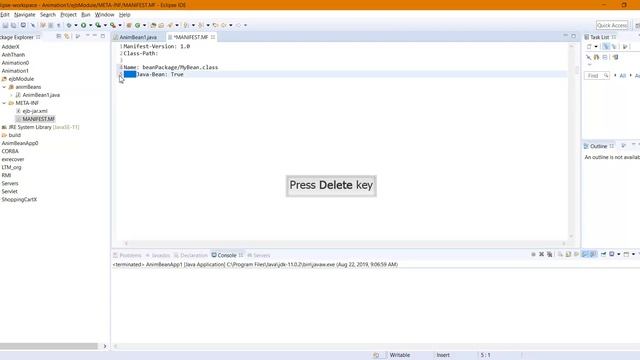The width and height of the screenshot is (640, 360).
Task: Select MANIFEST.MF in Package Explorer
Action: pos(38,119)
